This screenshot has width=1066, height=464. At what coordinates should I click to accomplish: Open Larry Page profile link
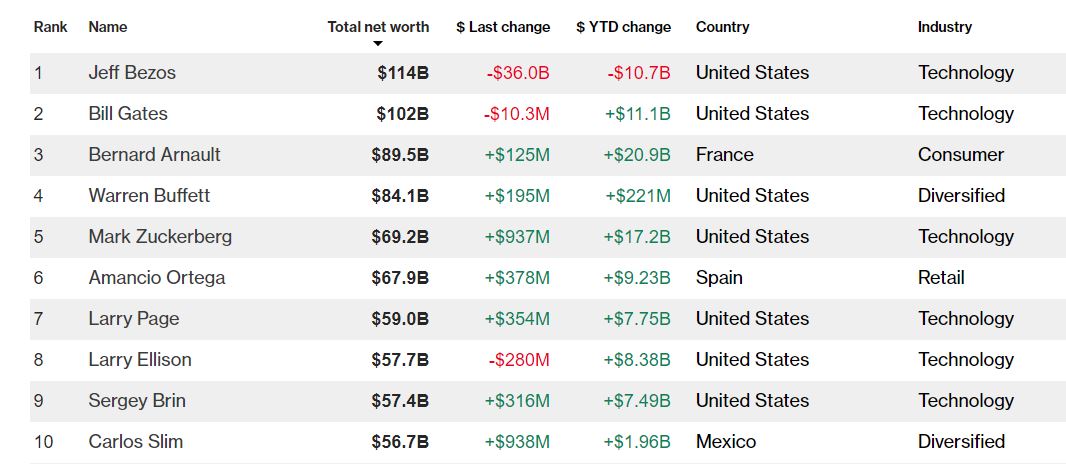click(134, 319)
